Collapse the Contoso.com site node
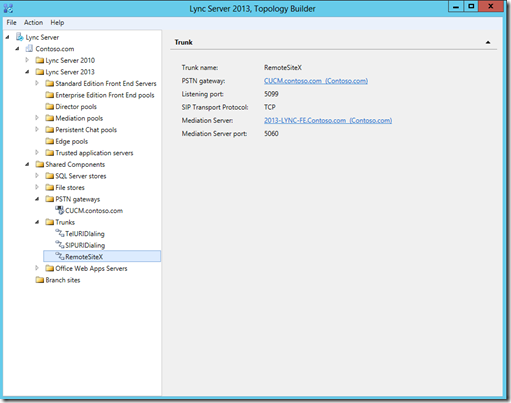This screenshot has width=511, height=403. tap(17, 49)
